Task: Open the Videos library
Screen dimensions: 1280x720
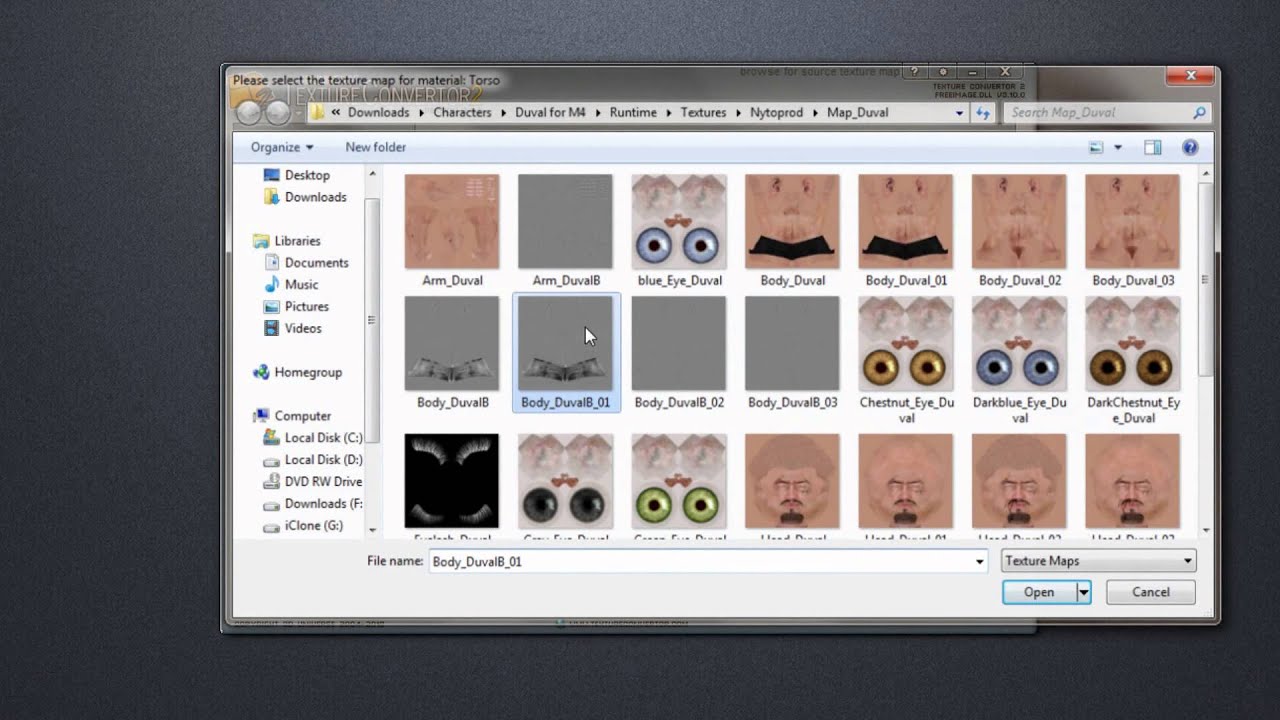Action: 292,329
